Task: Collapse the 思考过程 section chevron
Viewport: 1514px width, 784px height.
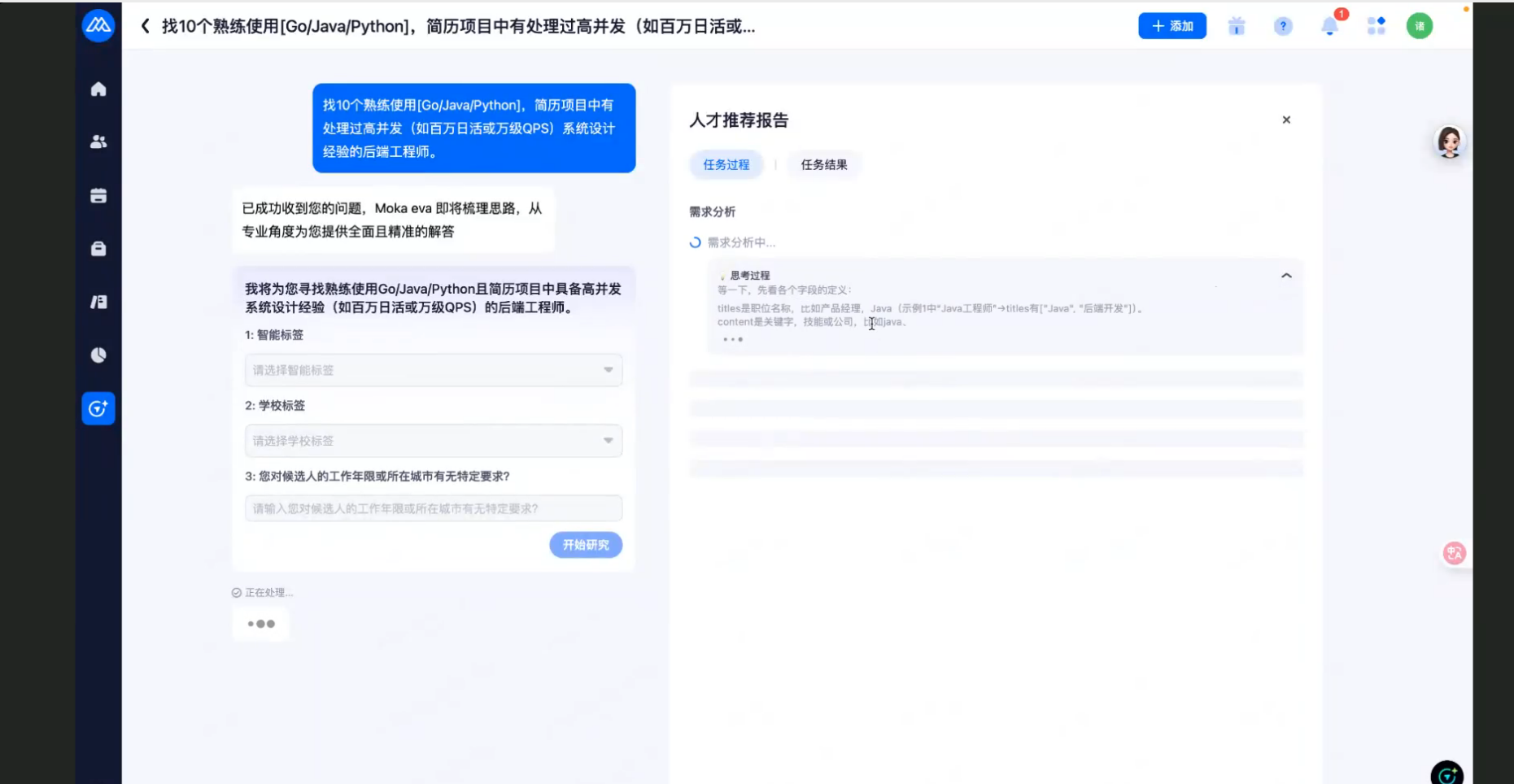Action: (x=1286, y=276)
